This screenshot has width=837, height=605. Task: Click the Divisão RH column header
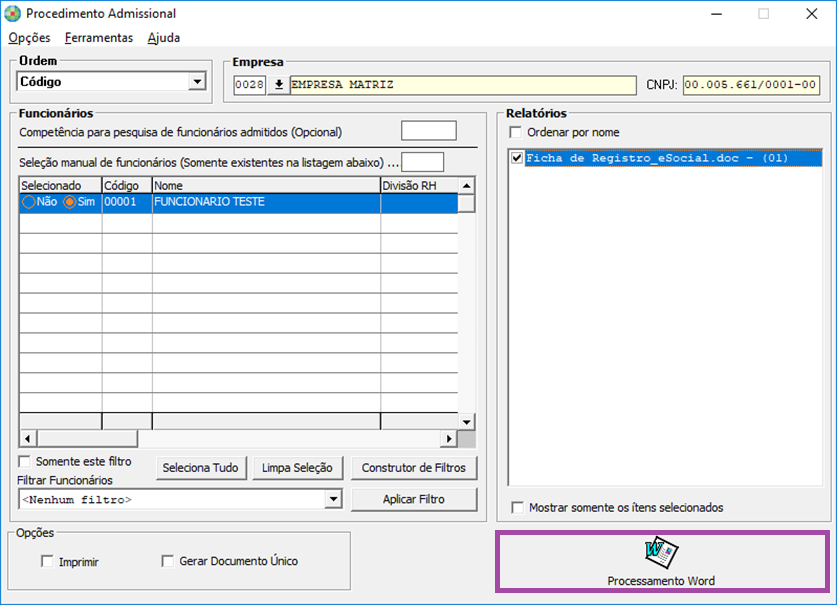[419, 186]
